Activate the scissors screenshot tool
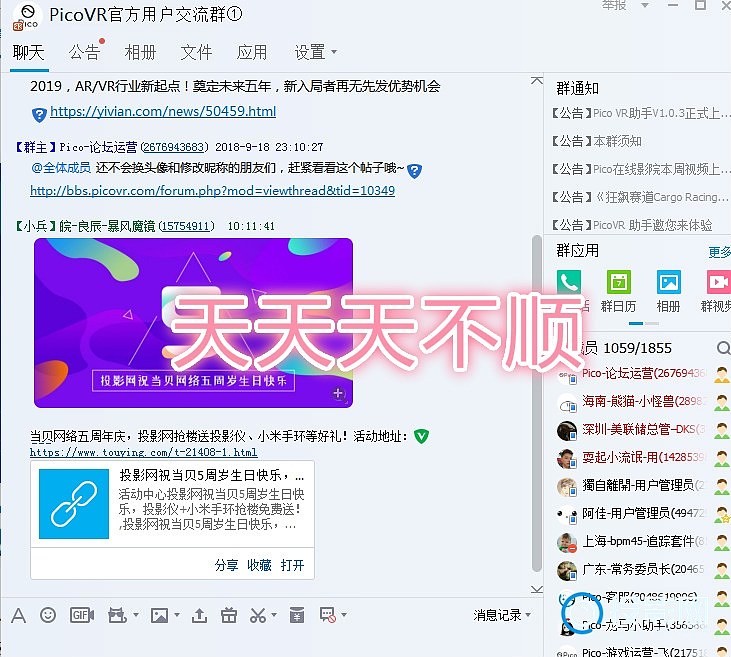 pyautogui.click(x=258, y=616)
